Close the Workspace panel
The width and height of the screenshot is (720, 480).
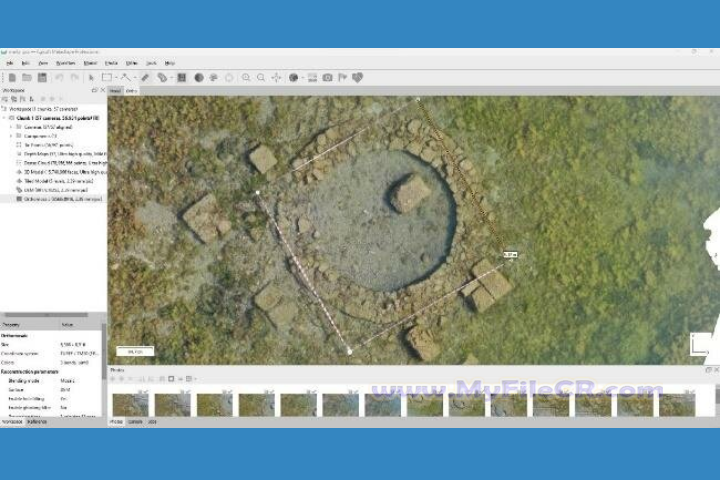pyautogui.click(x=102, y=91)
